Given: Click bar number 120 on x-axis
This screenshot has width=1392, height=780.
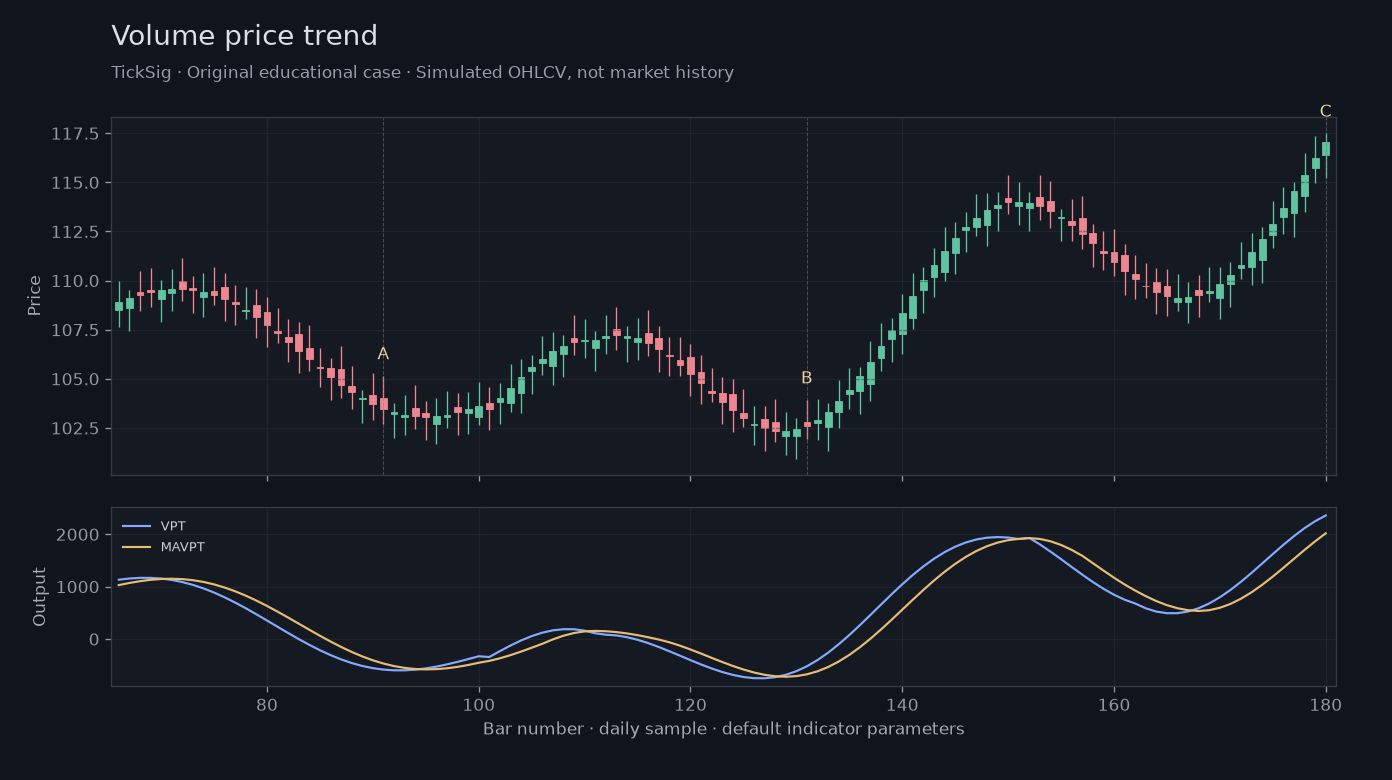Looking at the screenshot, I should point(690,703).
